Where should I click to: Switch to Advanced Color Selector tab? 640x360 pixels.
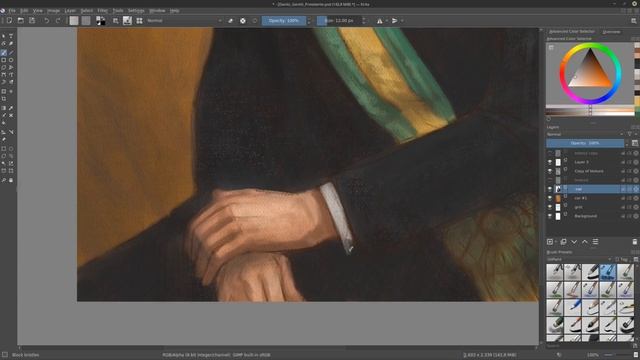571,31
